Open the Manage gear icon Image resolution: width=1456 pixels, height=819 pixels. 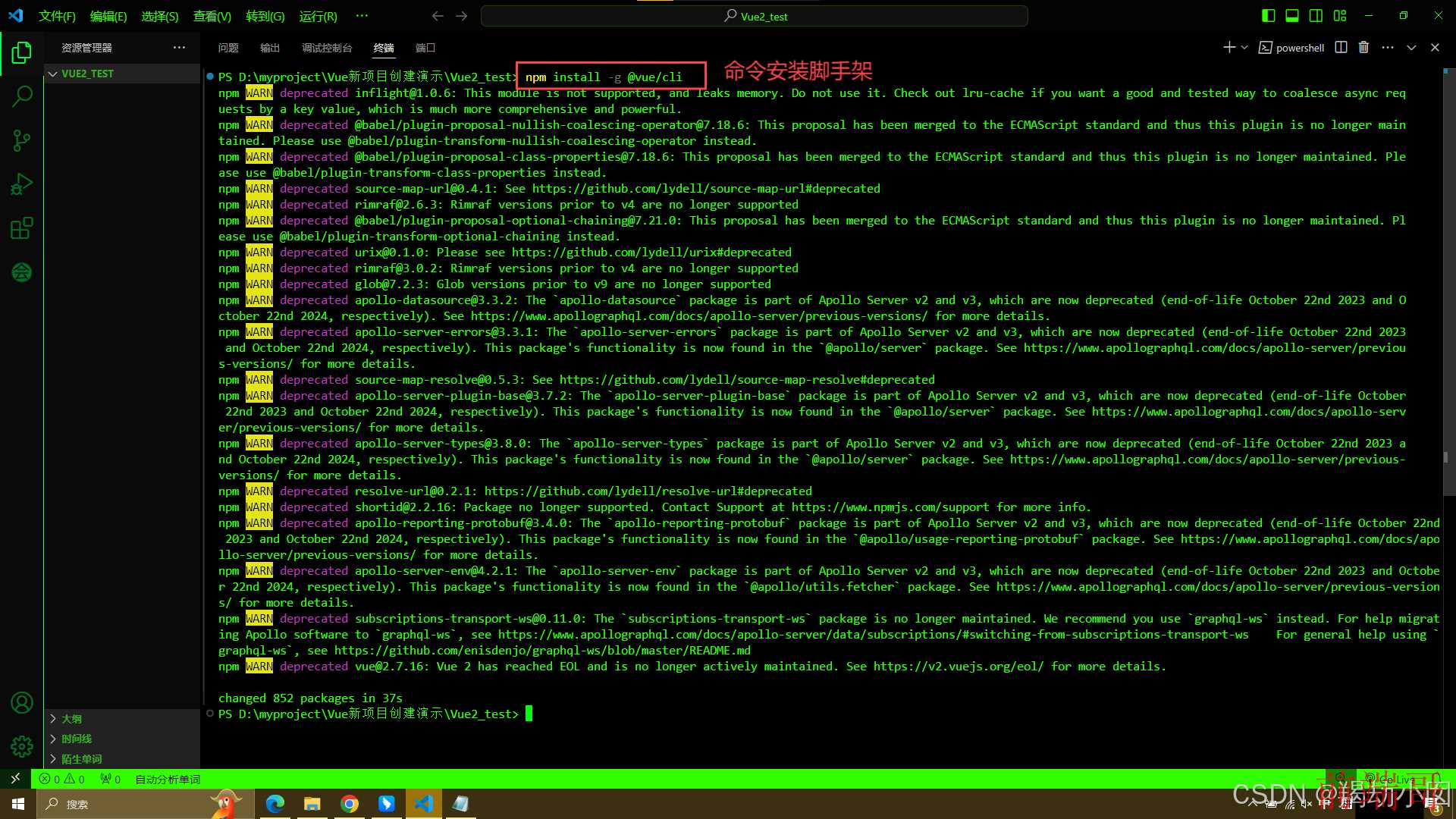(22, 747)
